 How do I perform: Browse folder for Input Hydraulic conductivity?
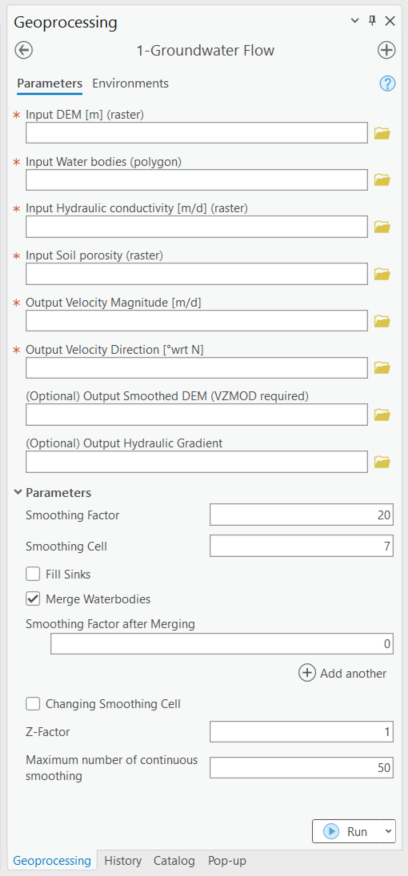[382, 227]
